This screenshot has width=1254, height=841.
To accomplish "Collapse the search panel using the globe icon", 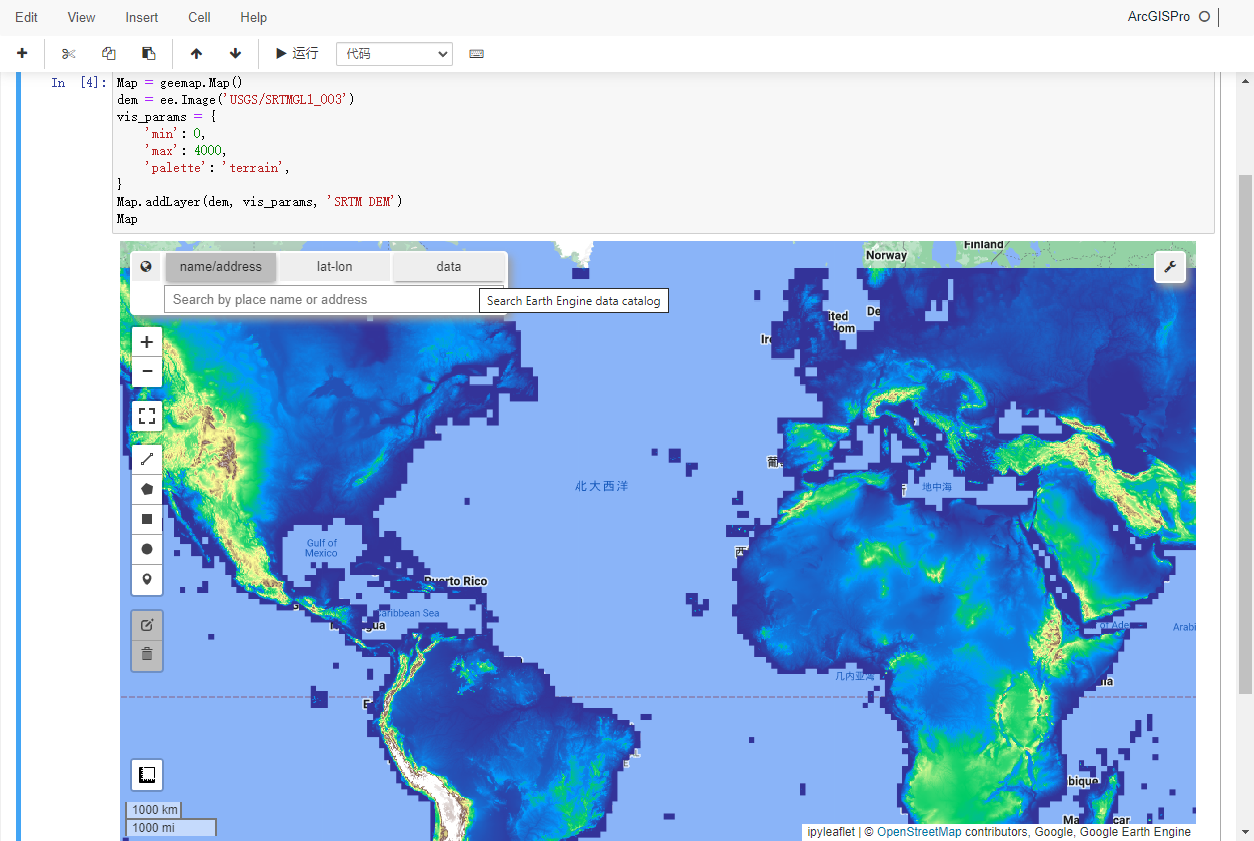I will (x=145, y=267).
